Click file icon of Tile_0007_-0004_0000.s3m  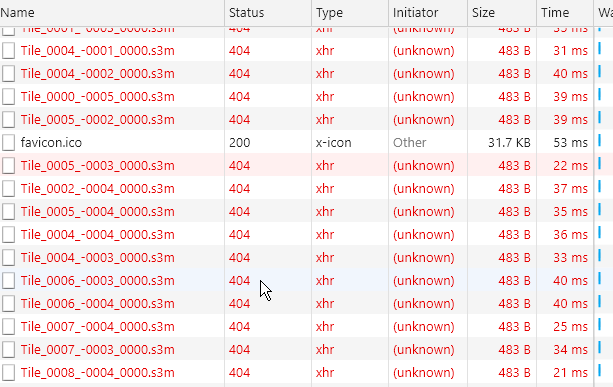[x=8, y=326]
